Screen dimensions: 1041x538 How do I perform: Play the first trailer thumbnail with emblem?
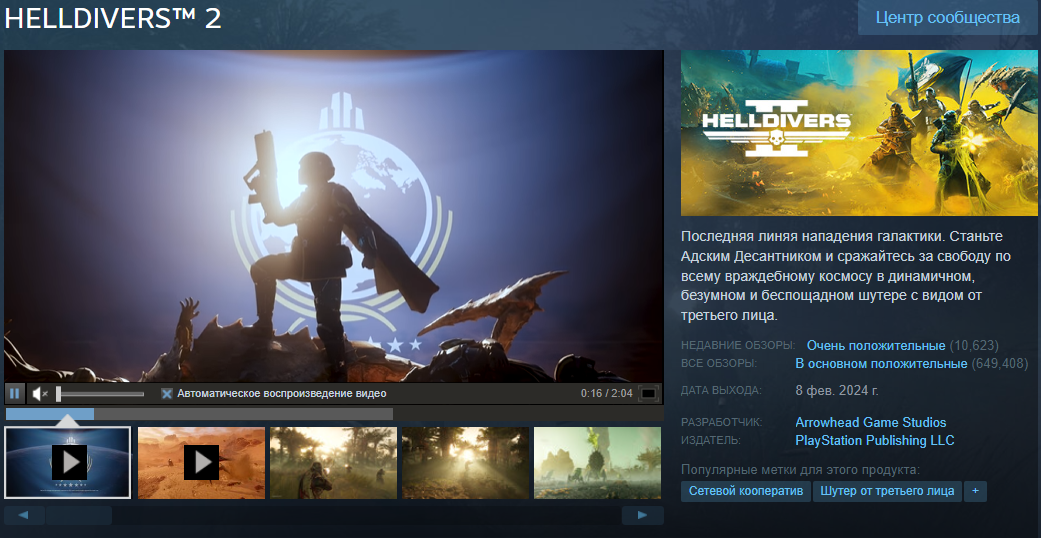68,462
